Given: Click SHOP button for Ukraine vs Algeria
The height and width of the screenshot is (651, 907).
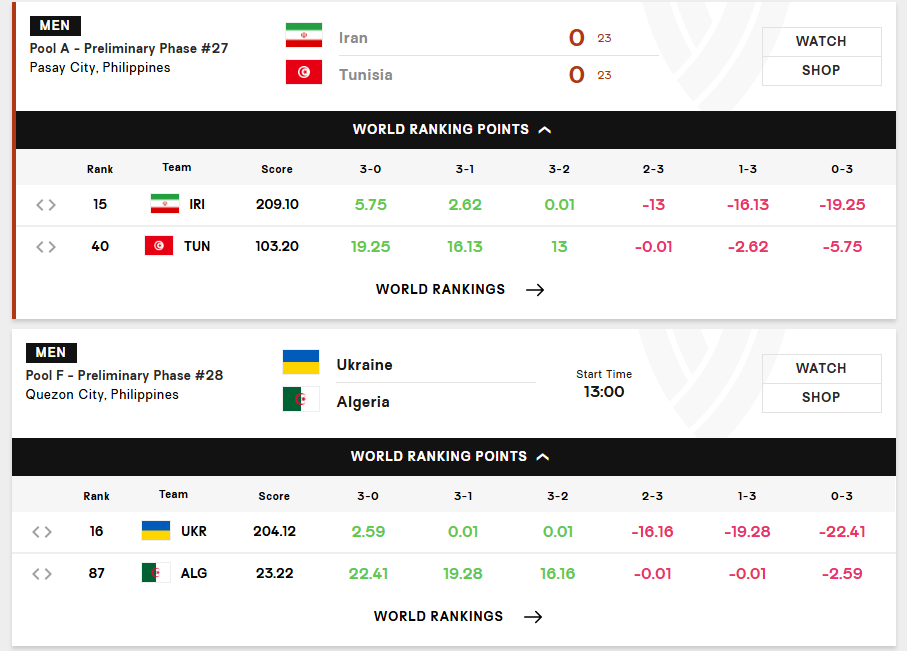Looking at the screenshot, I should (x=821, y=398).
